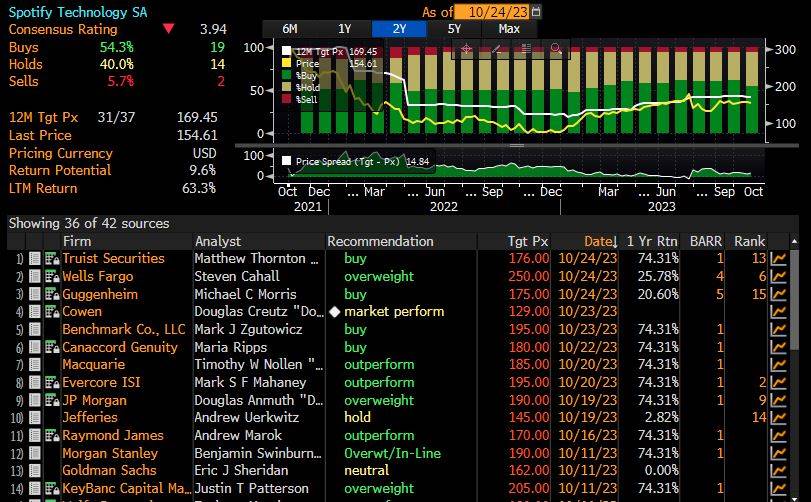Select the chart annotation pencil tool
Image resolution: width=811 pixels, height=502 pixels.
tap(496, 49)
